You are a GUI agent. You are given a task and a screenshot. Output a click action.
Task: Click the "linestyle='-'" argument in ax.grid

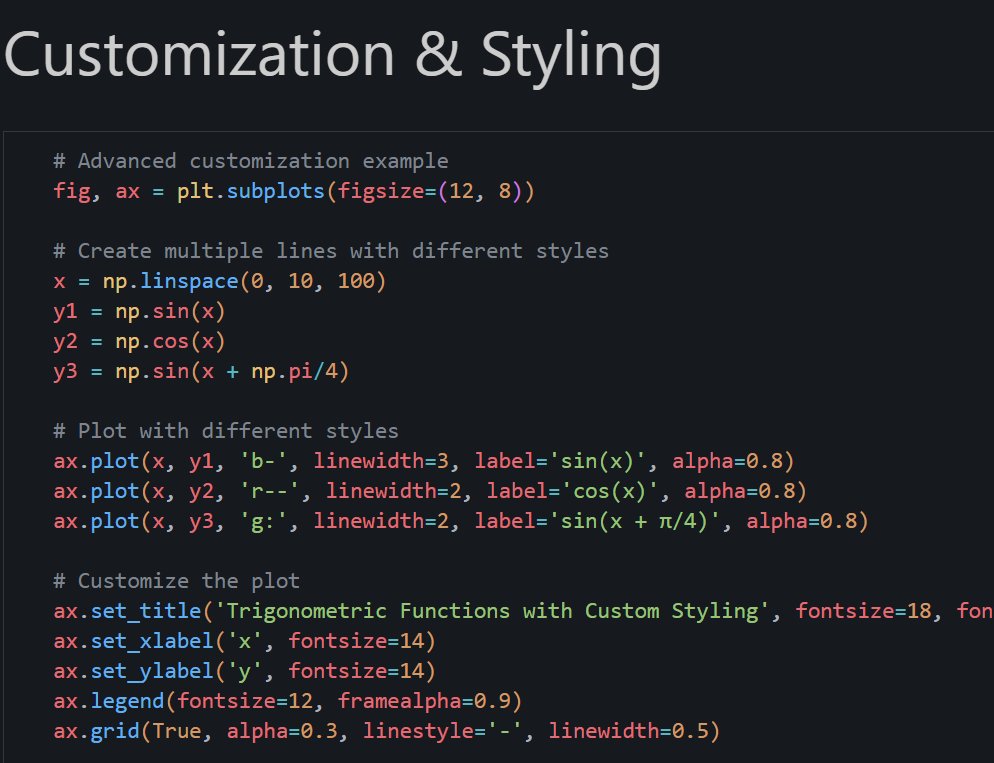pyautogui.click(x=442, y=731)
